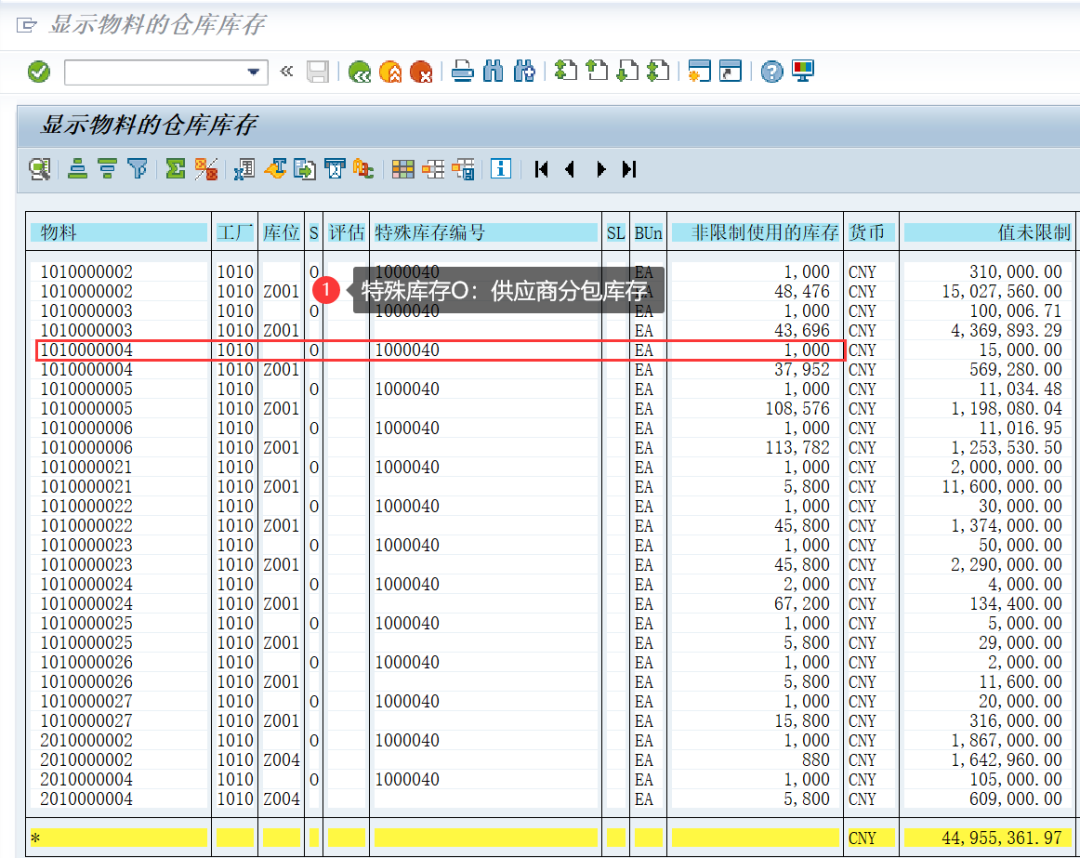Click the Help question mark icon
Viewport: 1080px width, 858px height.
(x=771, y=72)
